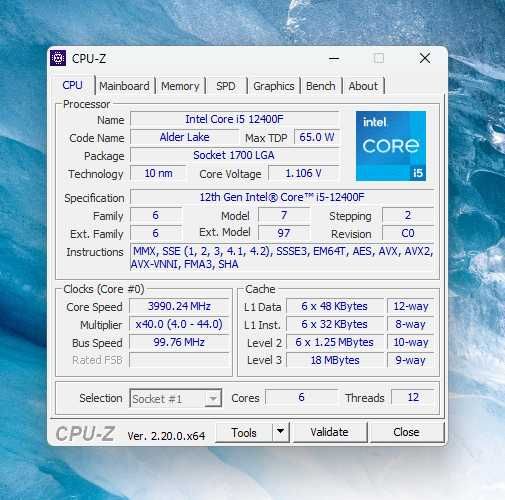Click the Ver. 2.20.0.x64 version text

click(166, 436)
